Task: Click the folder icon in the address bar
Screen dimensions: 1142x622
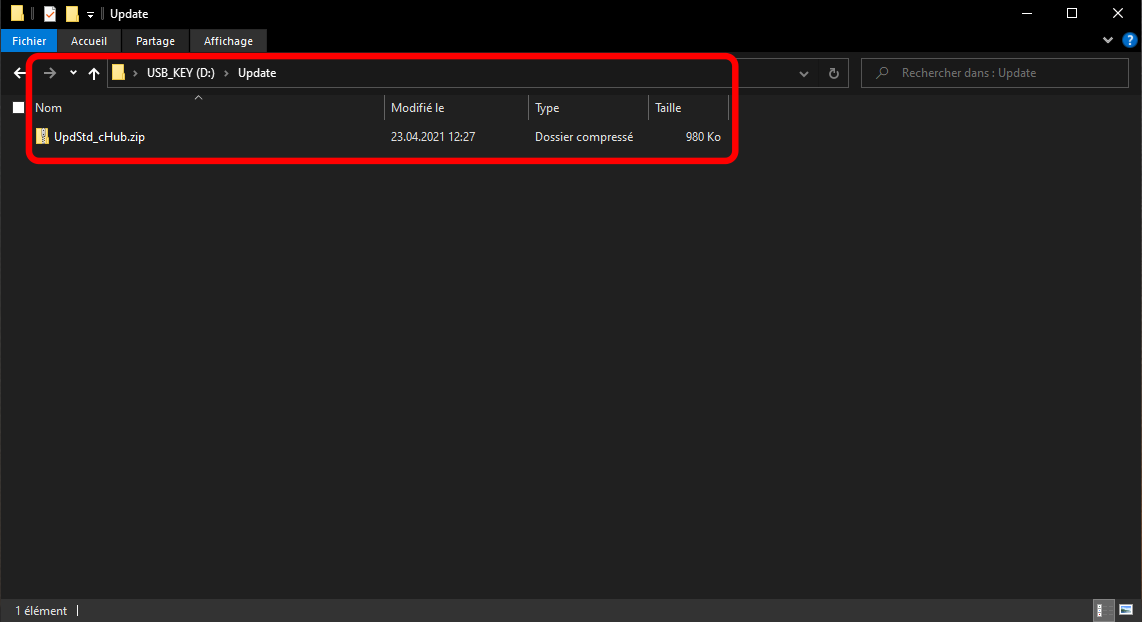Action: pos(118,73)
